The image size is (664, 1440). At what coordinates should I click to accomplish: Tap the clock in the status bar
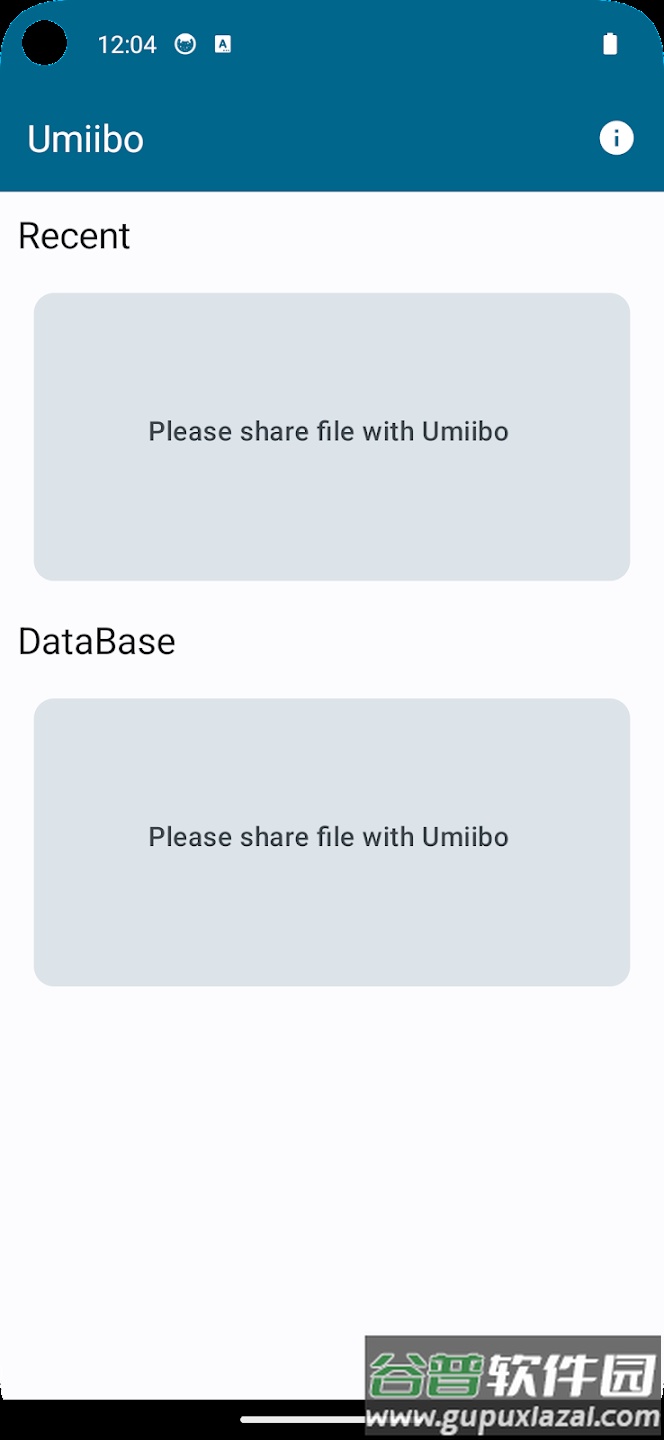pyautogui.click(x=126, y=44)
